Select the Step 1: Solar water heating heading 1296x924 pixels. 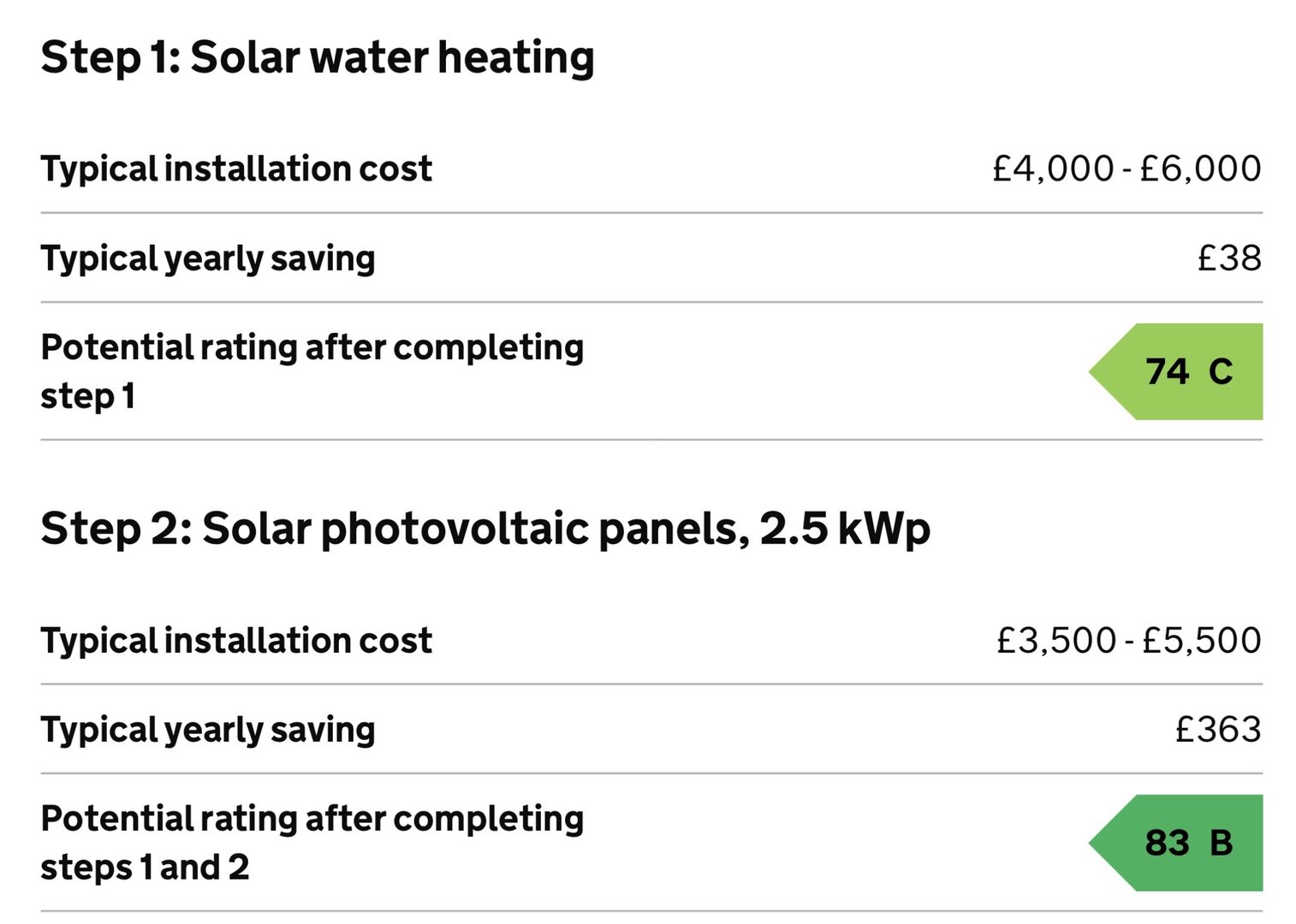click(x=318, y=58)
